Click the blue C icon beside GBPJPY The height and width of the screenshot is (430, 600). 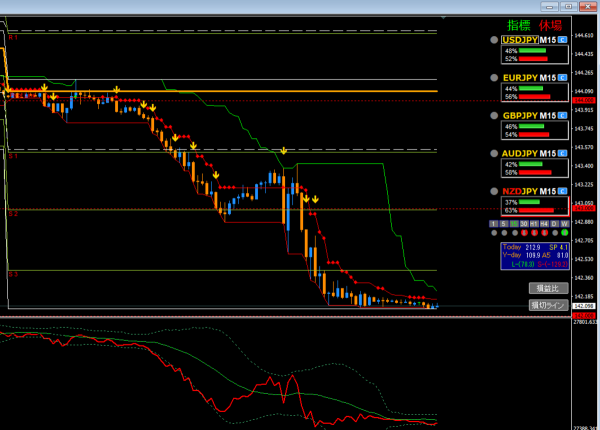tap(563, 115)
